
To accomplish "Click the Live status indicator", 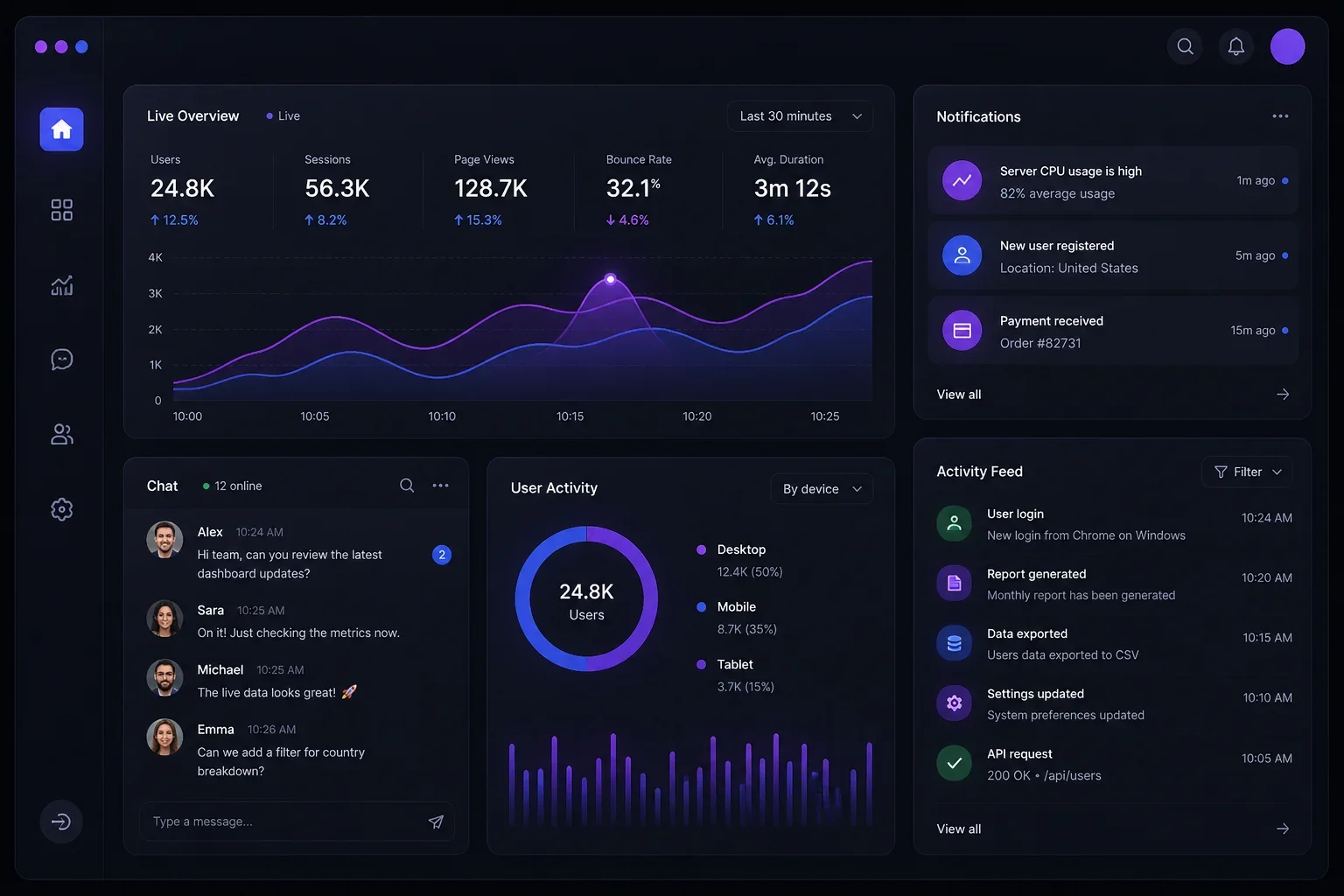I will [283, 116].
